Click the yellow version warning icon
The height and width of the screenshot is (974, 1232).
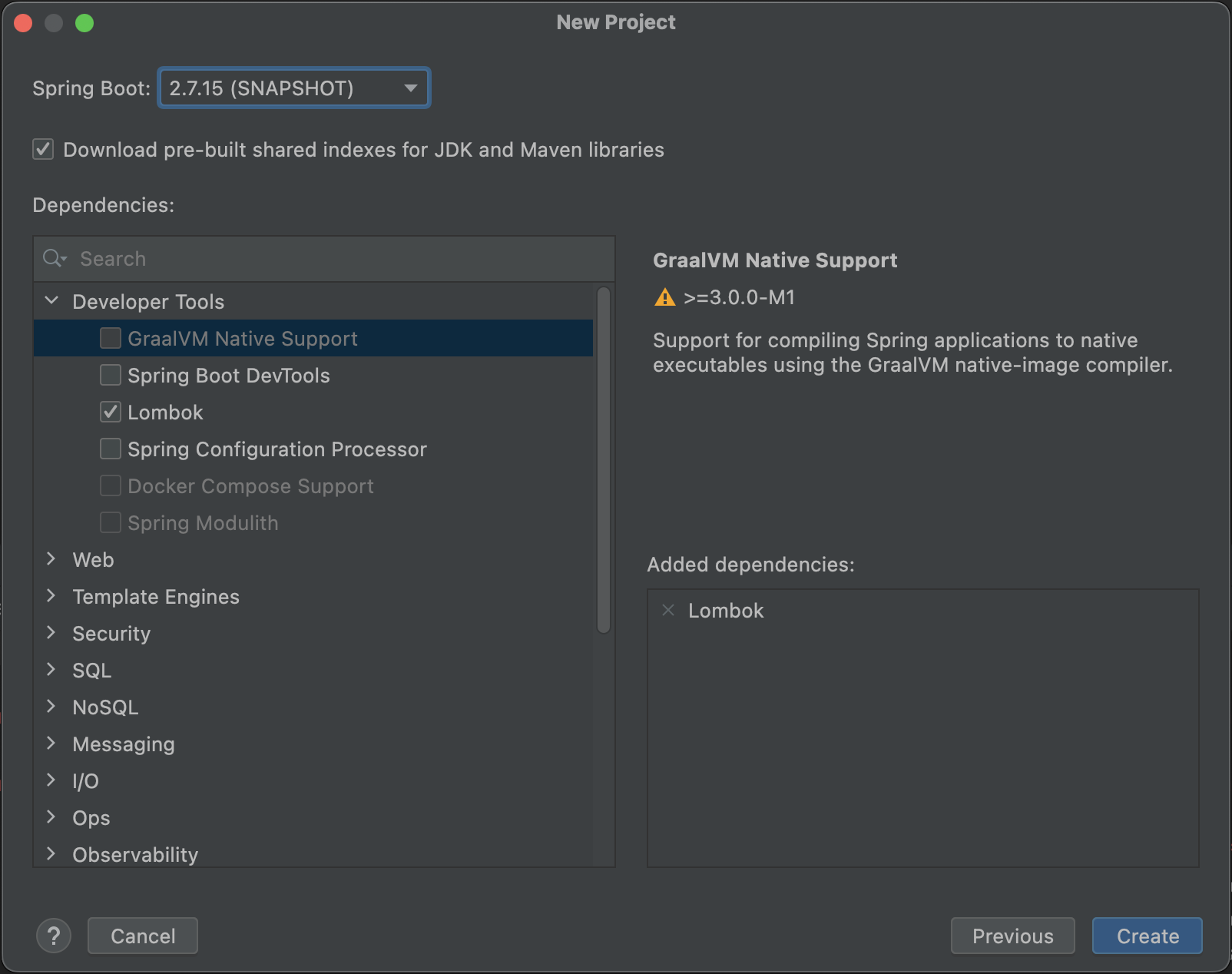(x=664, y=297)
